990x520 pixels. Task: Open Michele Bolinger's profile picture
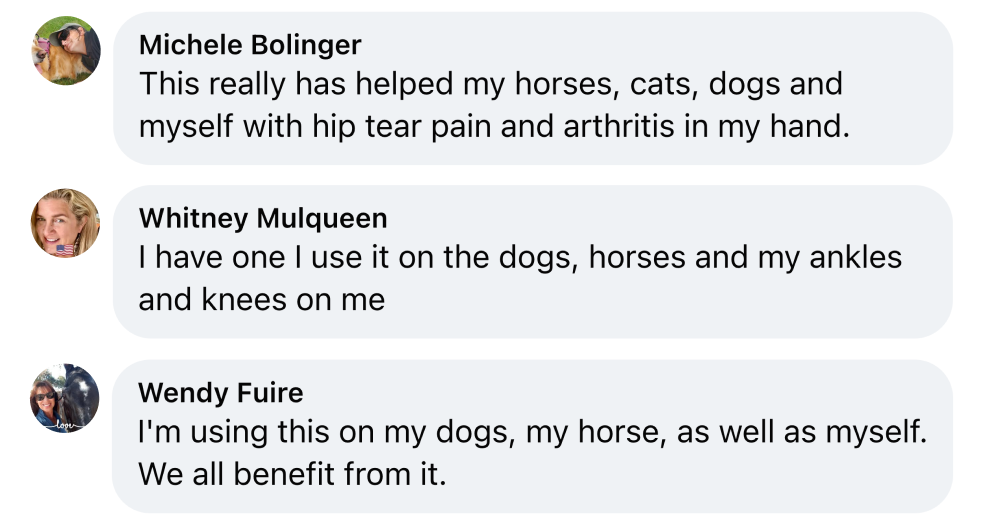click(66, 50)
